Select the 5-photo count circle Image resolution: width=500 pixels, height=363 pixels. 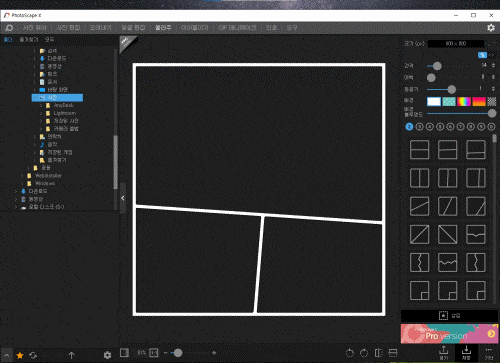(440, 127)
